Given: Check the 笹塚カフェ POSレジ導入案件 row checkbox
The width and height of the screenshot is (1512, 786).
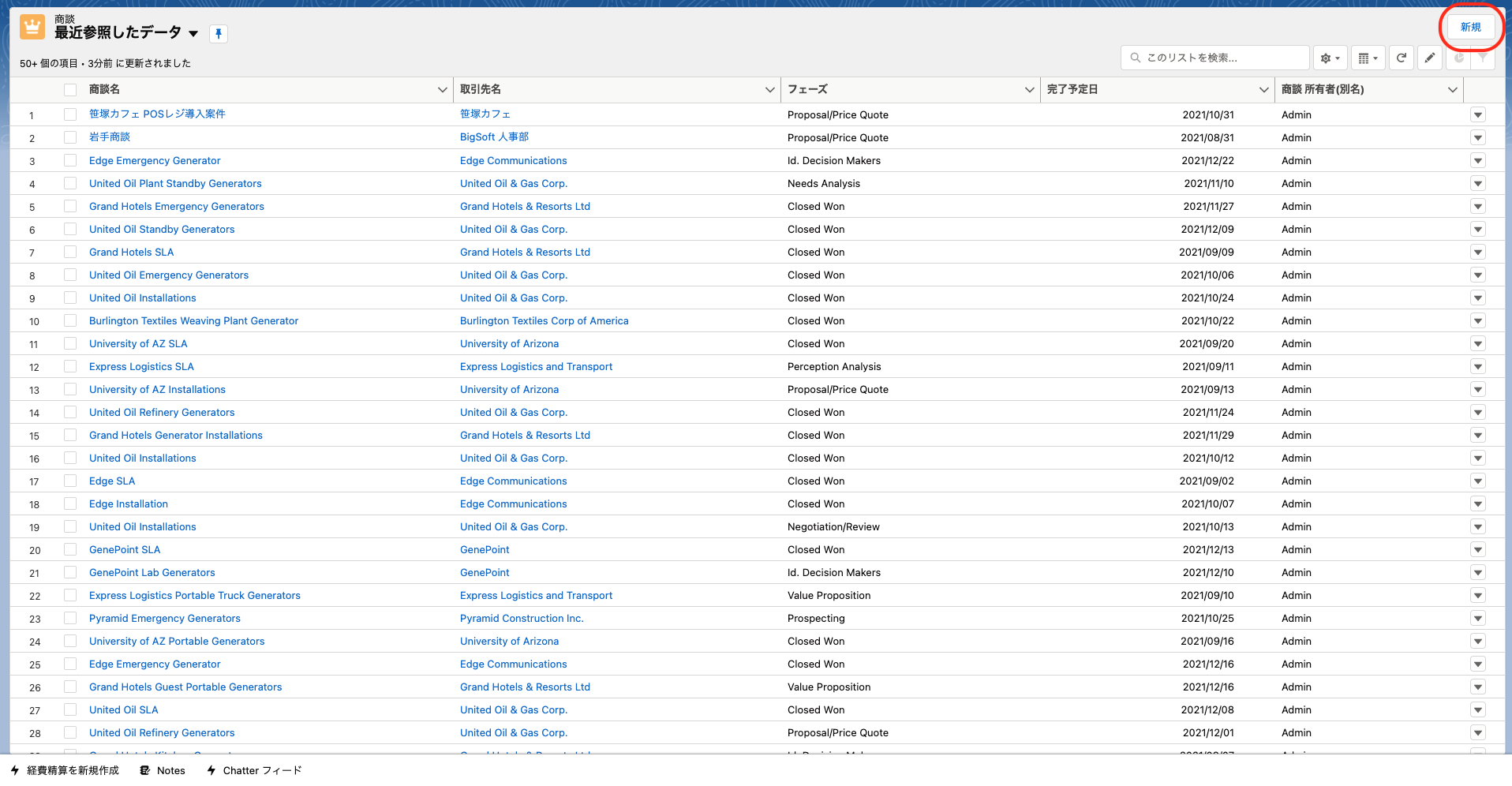Looking at the screenshot, I should pos(70,114).
